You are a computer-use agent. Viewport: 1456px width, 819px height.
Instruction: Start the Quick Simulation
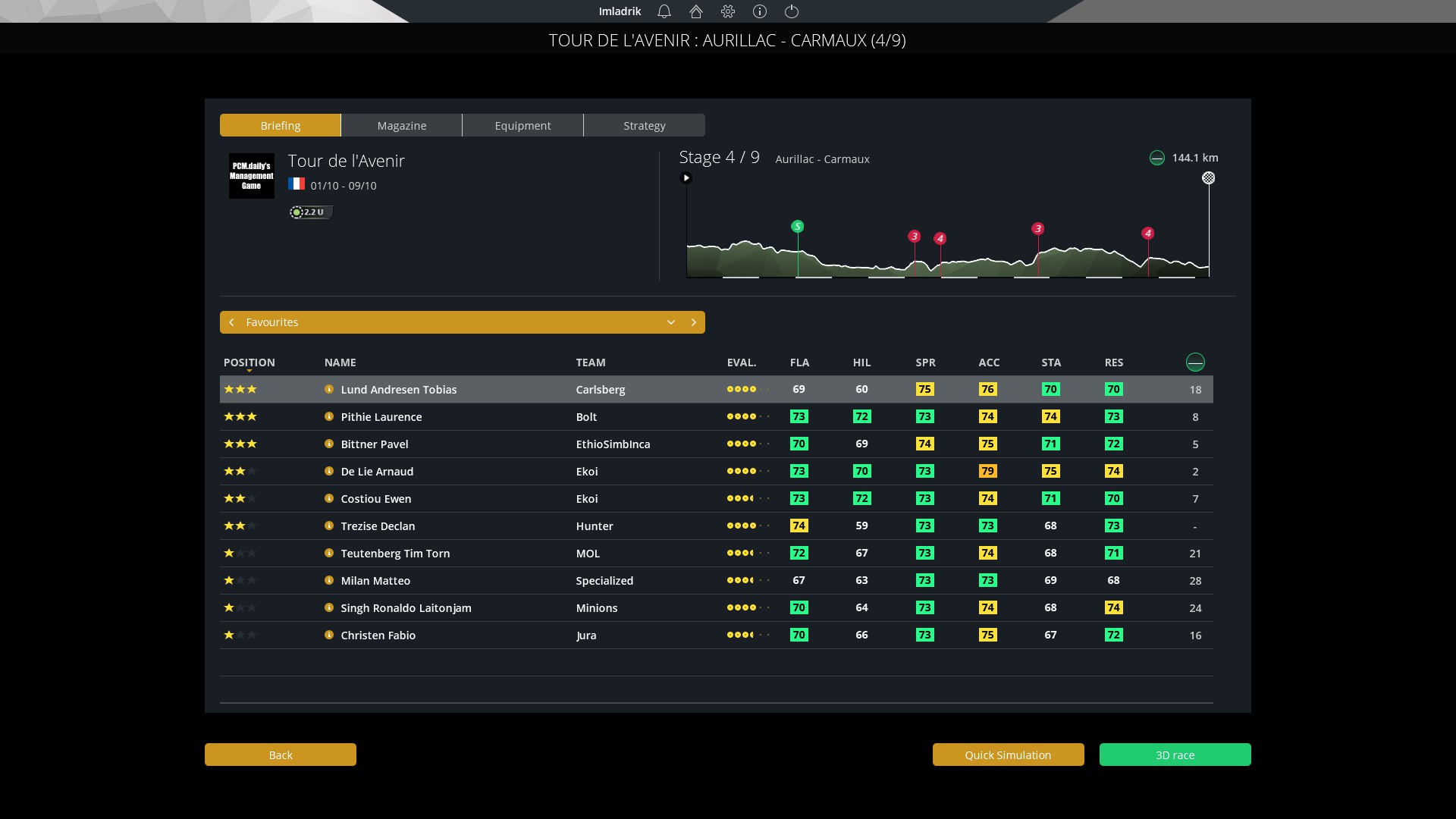[1009, 755]
